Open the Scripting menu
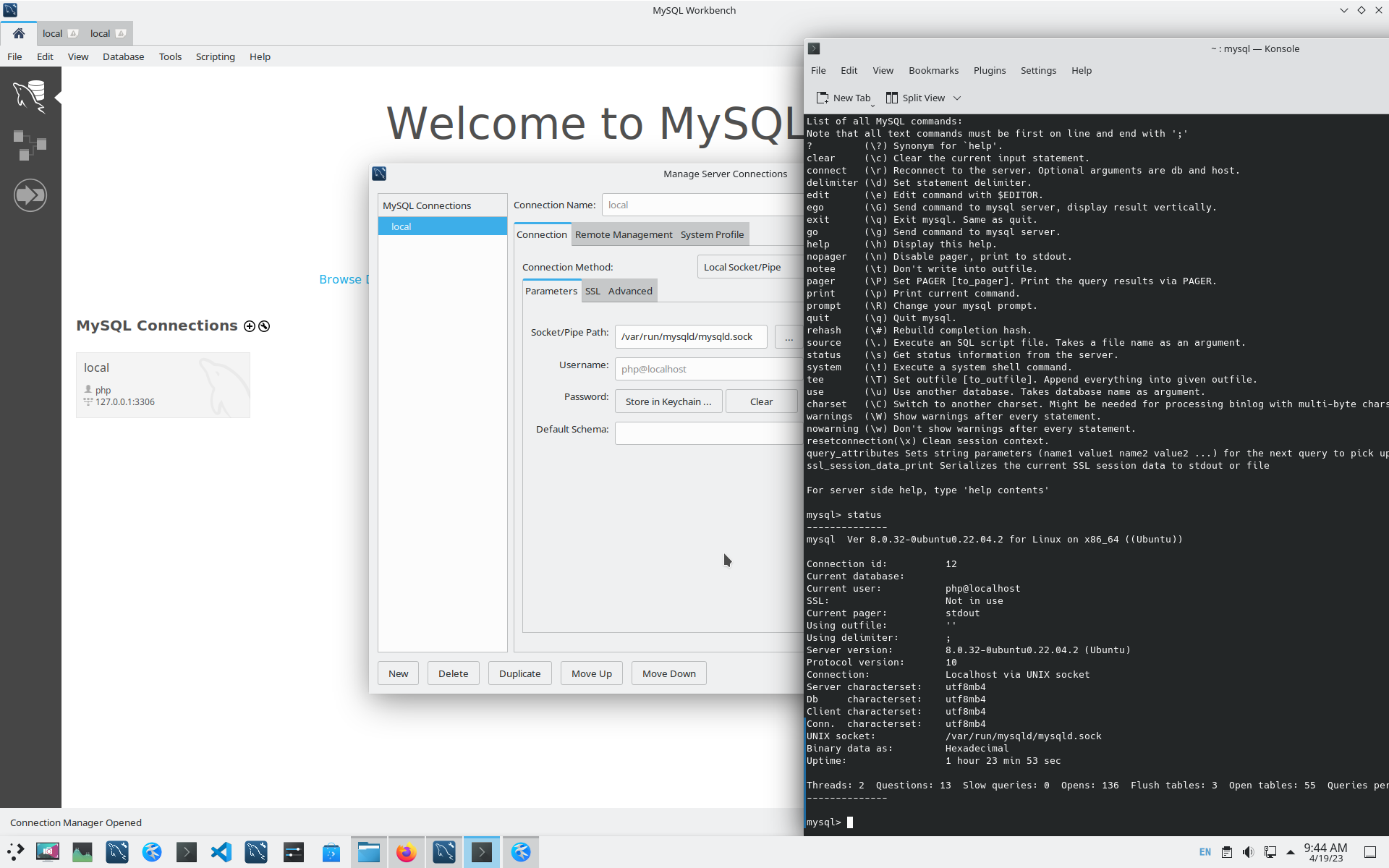Viewport: 1389px width, 868px height. point(215,56)
